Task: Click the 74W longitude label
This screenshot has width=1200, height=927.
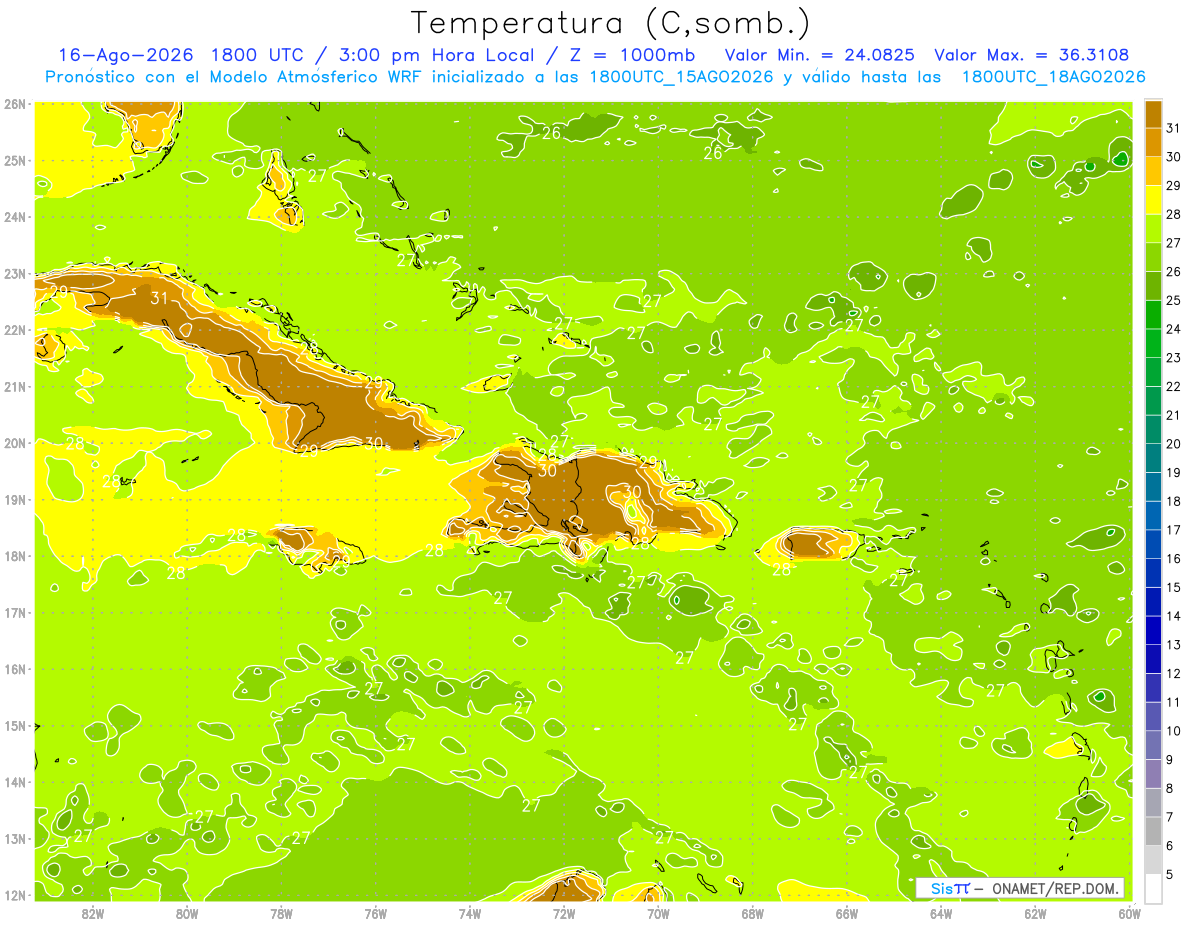Action: (469, 913)
